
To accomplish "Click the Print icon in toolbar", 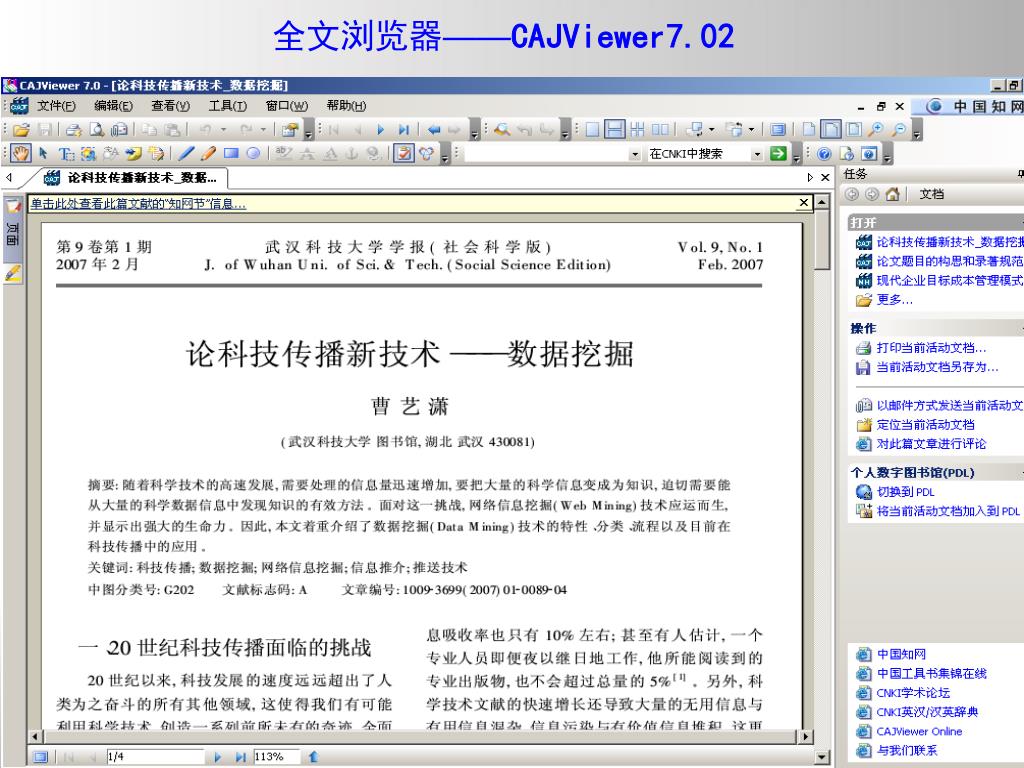I will point(73,129).
